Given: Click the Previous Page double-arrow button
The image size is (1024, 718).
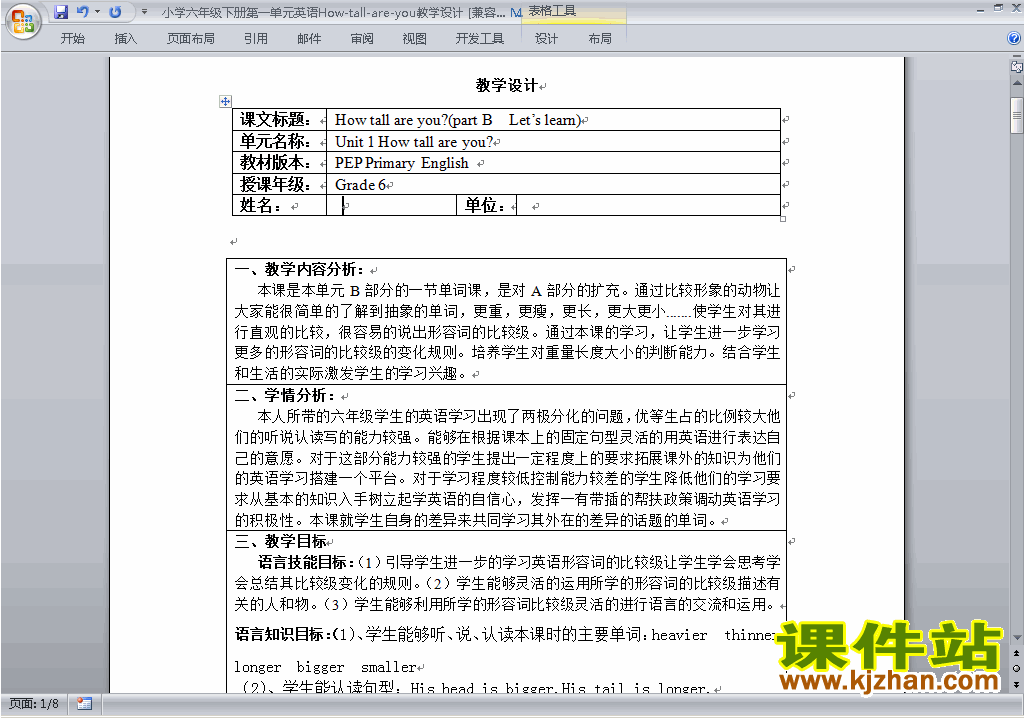Looking at the screenshot, I should 1017,653.
